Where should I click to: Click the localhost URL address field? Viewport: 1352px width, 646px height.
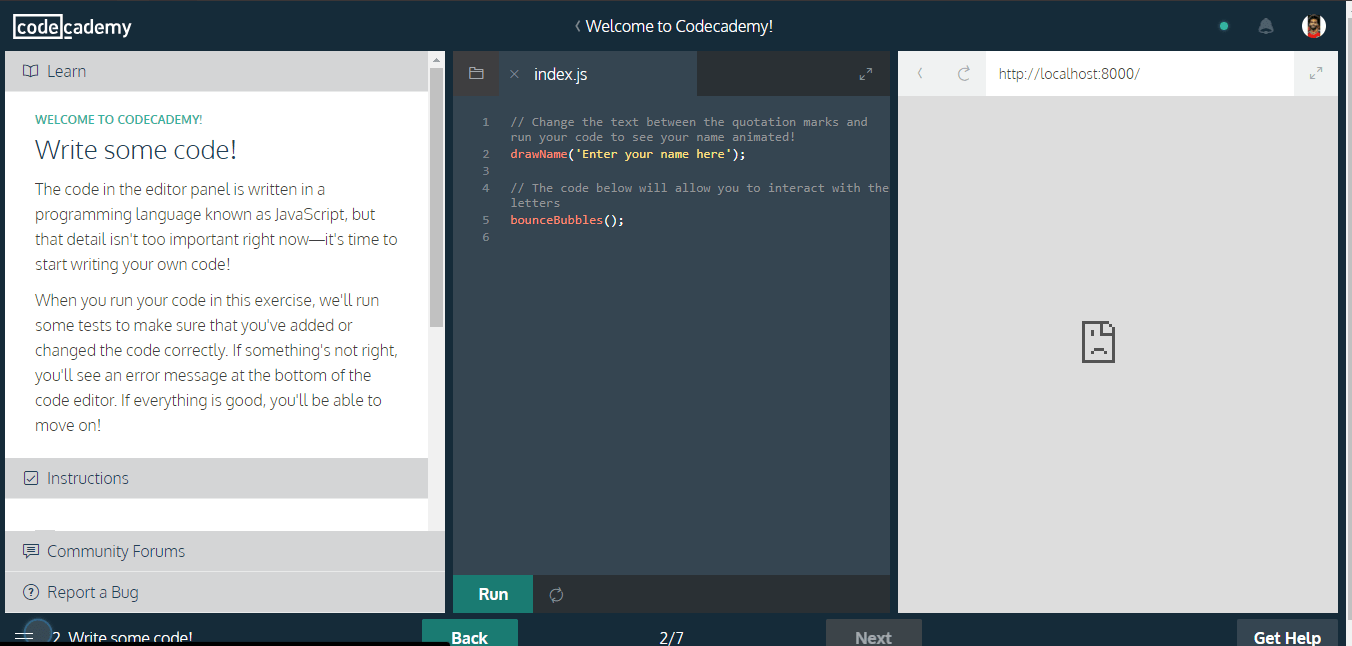tap(1068, 72)
